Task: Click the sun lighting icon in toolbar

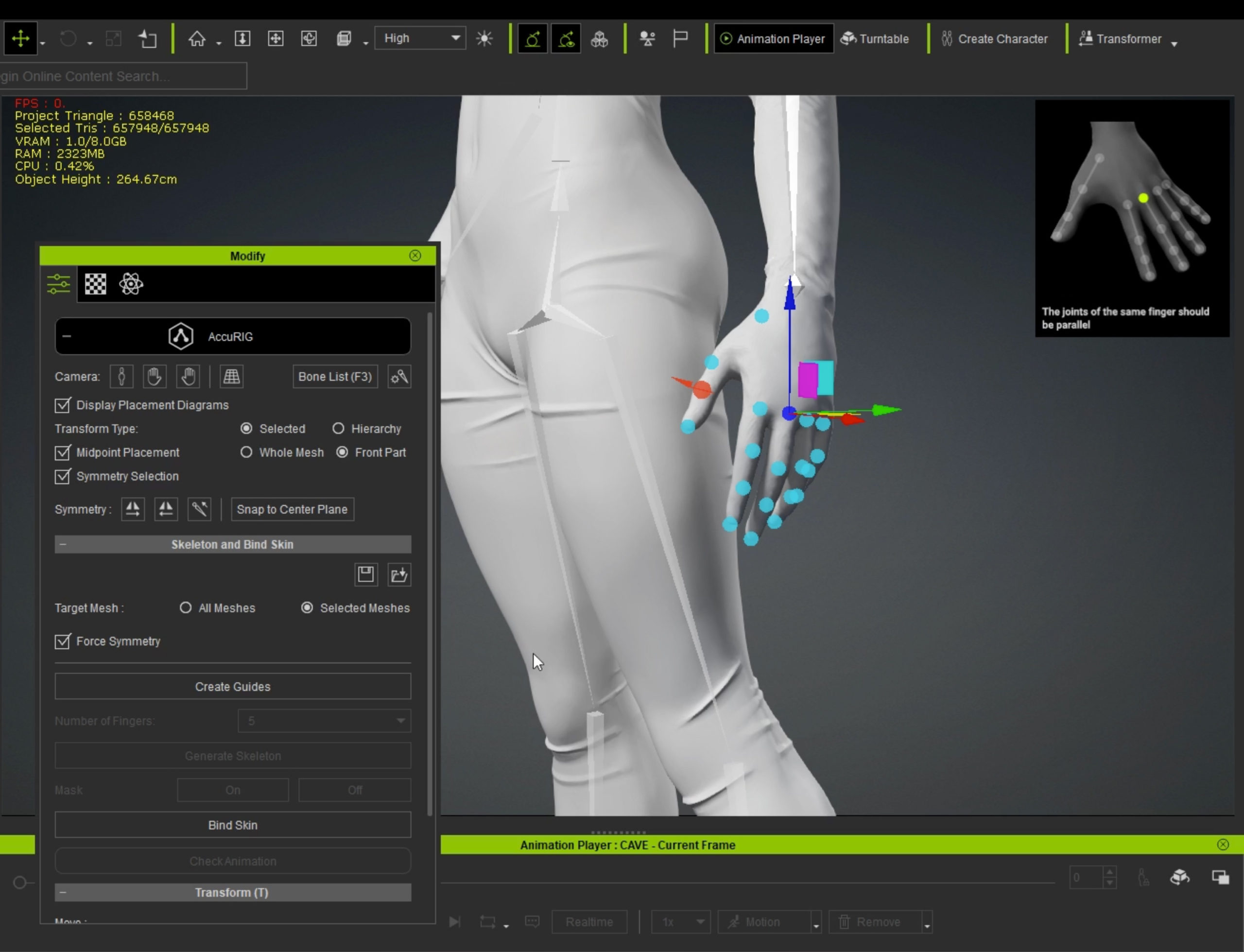Action: pyautogui.click(x=484, y=38)
